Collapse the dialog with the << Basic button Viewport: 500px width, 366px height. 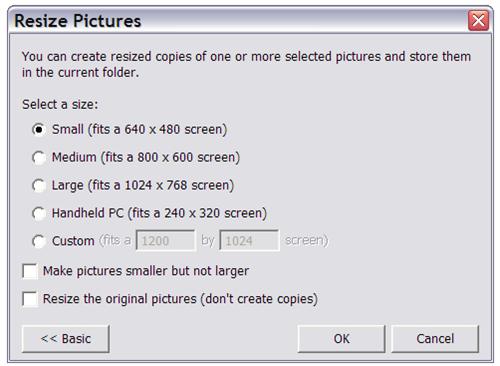[x=66, y=339]
